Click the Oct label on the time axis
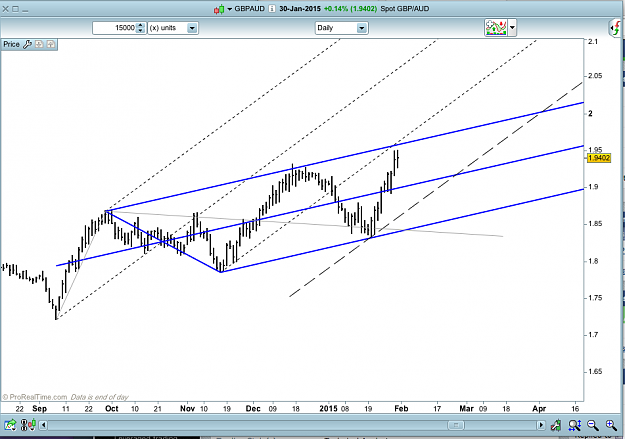Screen dimensions: 625x439 coord(112,409)
